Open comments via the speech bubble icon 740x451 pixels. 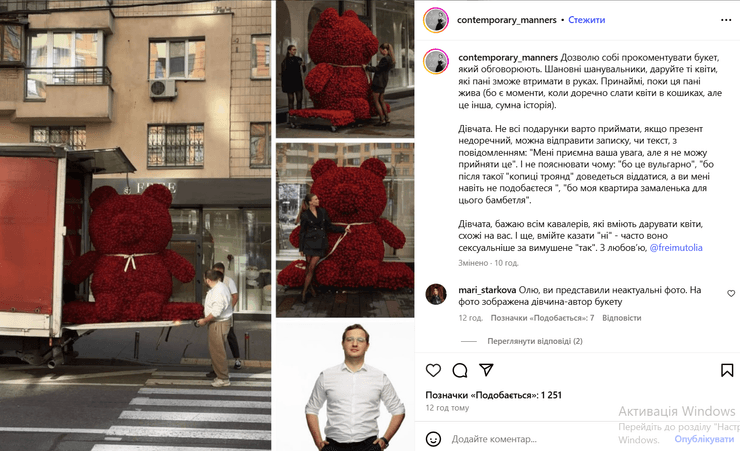(x=460, y=370)
